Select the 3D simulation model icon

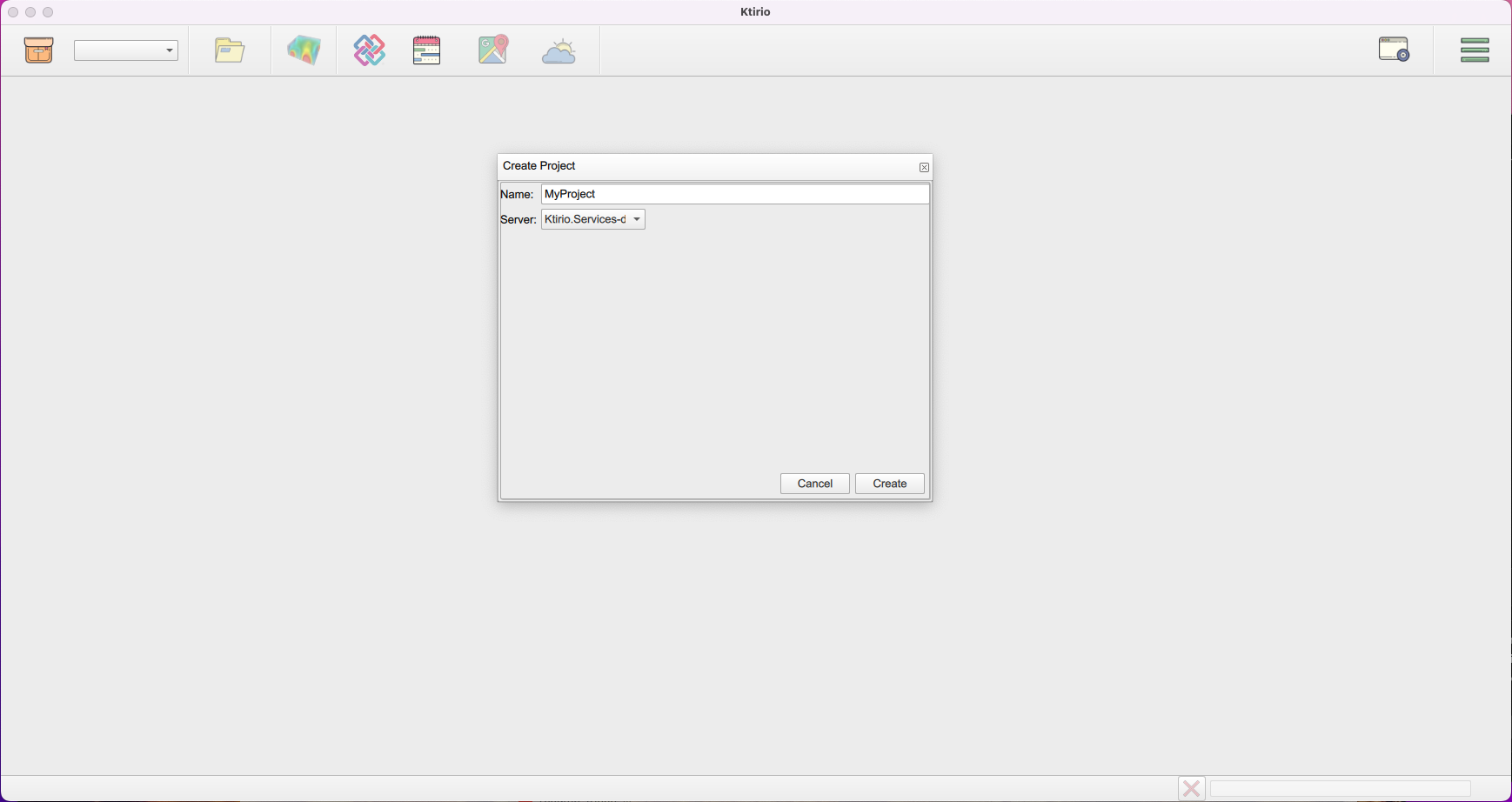pyautogui.click(x=303, y=50)
